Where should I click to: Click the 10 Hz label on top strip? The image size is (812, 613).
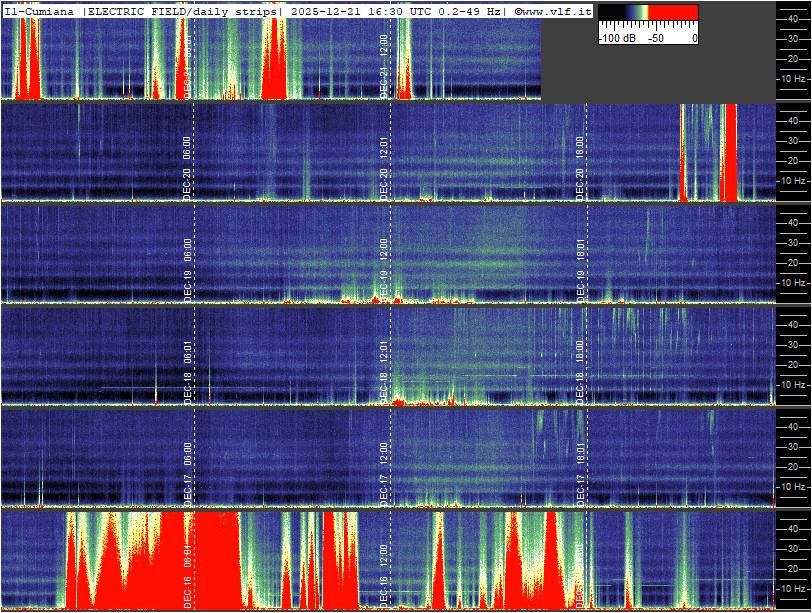click(x=794, y=78)
